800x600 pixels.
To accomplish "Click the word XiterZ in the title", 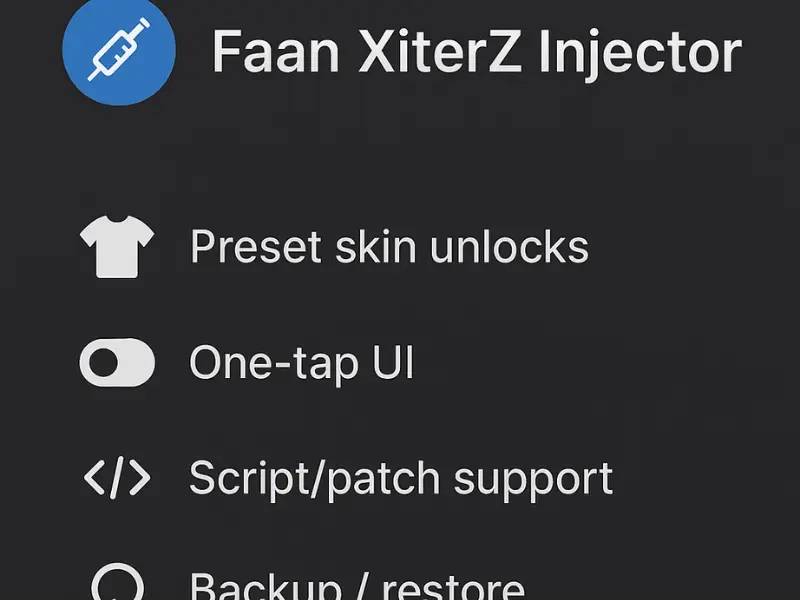I will coord(440,51).
